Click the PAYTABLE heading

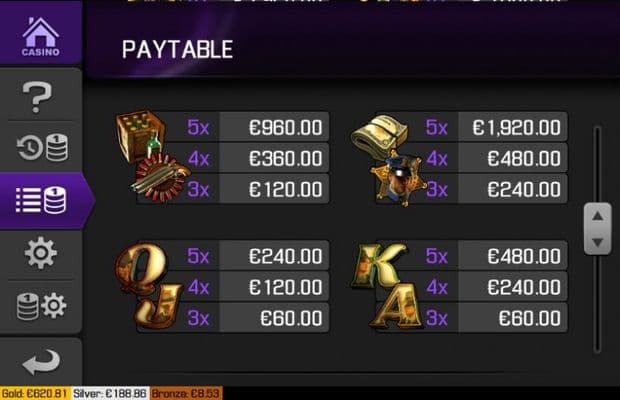tap(177, 49)
